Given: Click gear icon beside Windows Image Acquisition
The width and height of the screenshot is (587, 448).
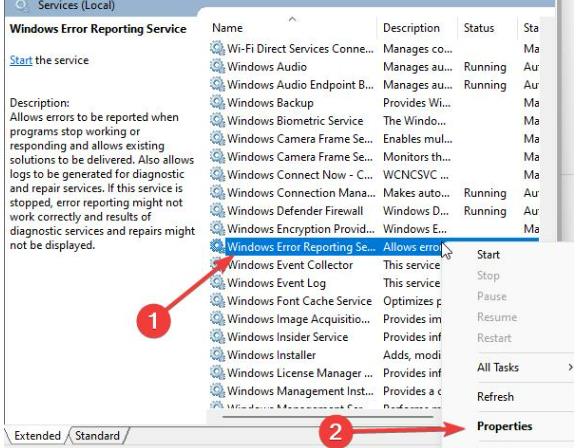Looking at the screenshot, I should [217, 319].
